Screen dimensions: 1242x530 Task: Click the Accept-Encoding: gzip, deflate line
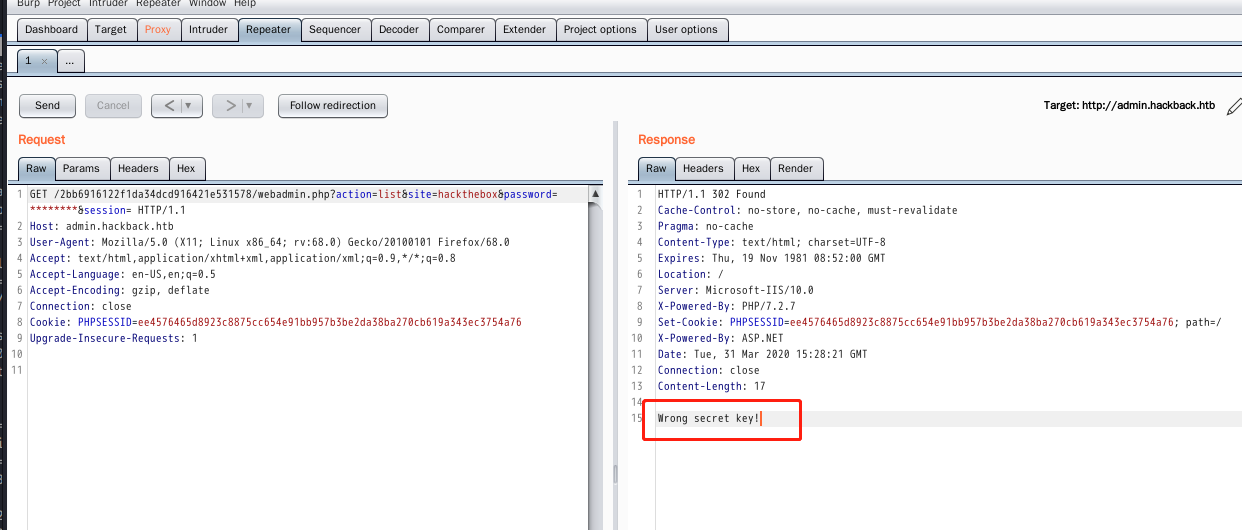pyautogui.click(x=119, y=290)
